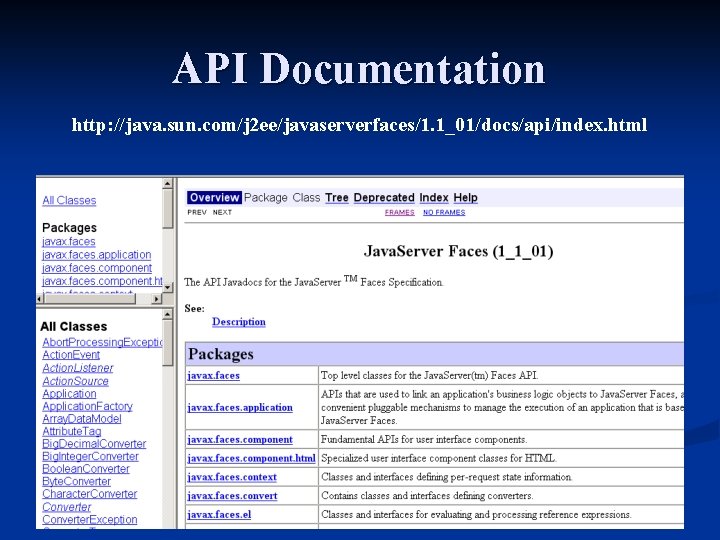The image size is (720, 540).
Task: Click the packages frame vertical scrollbar thumb
Action: pos(168,208)
